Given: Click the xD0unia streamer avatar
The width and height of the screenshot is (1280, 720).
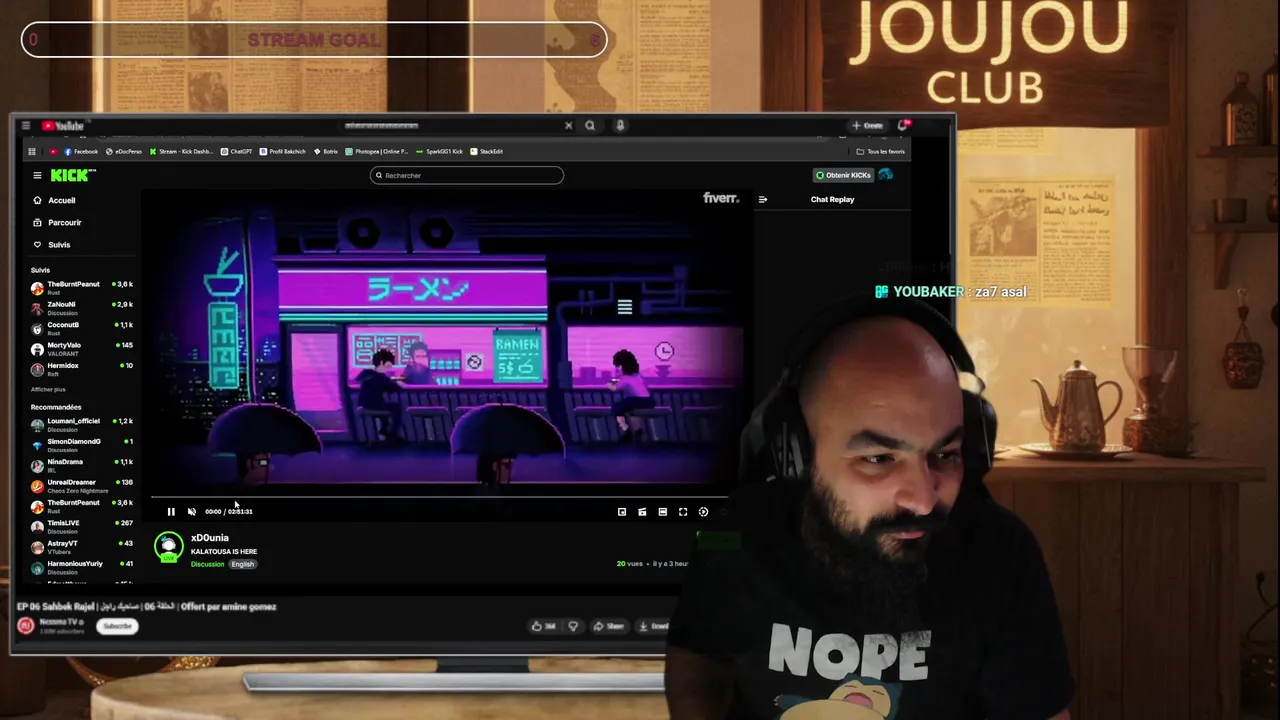Looking at the screenshot, I should [x=169, y=547].
